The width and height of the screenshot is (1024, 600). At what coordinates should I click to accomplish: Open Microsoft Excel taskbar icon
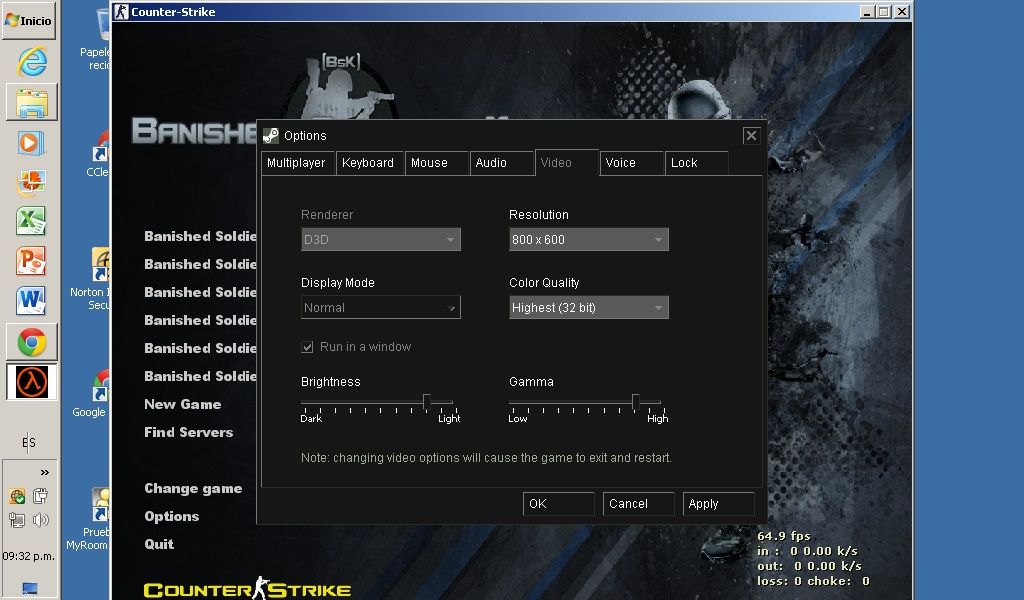pos(32,221)
